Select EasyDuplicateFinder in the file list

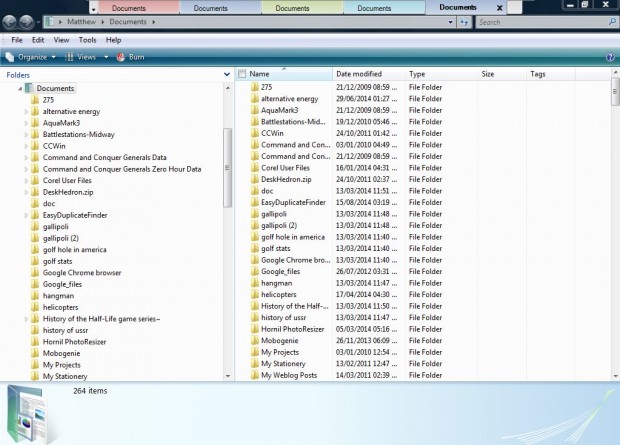tap(293, 202)
